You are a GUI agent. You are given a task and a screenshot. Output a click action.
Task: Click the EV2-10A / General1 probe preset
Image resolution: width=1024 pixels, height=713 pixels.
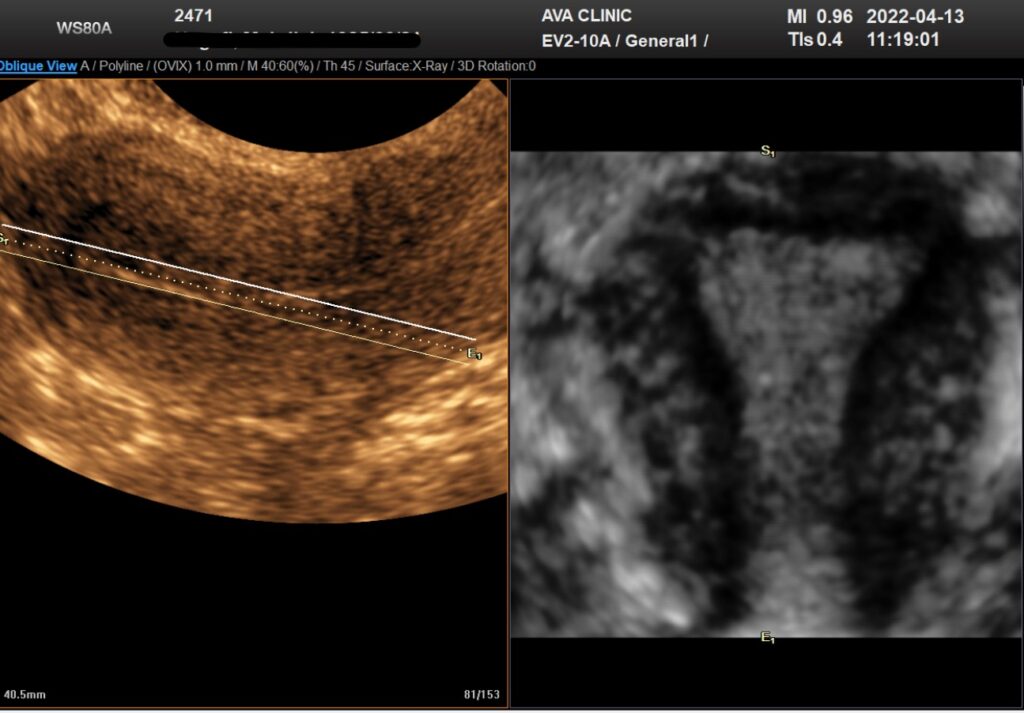[x=624, y=41]
